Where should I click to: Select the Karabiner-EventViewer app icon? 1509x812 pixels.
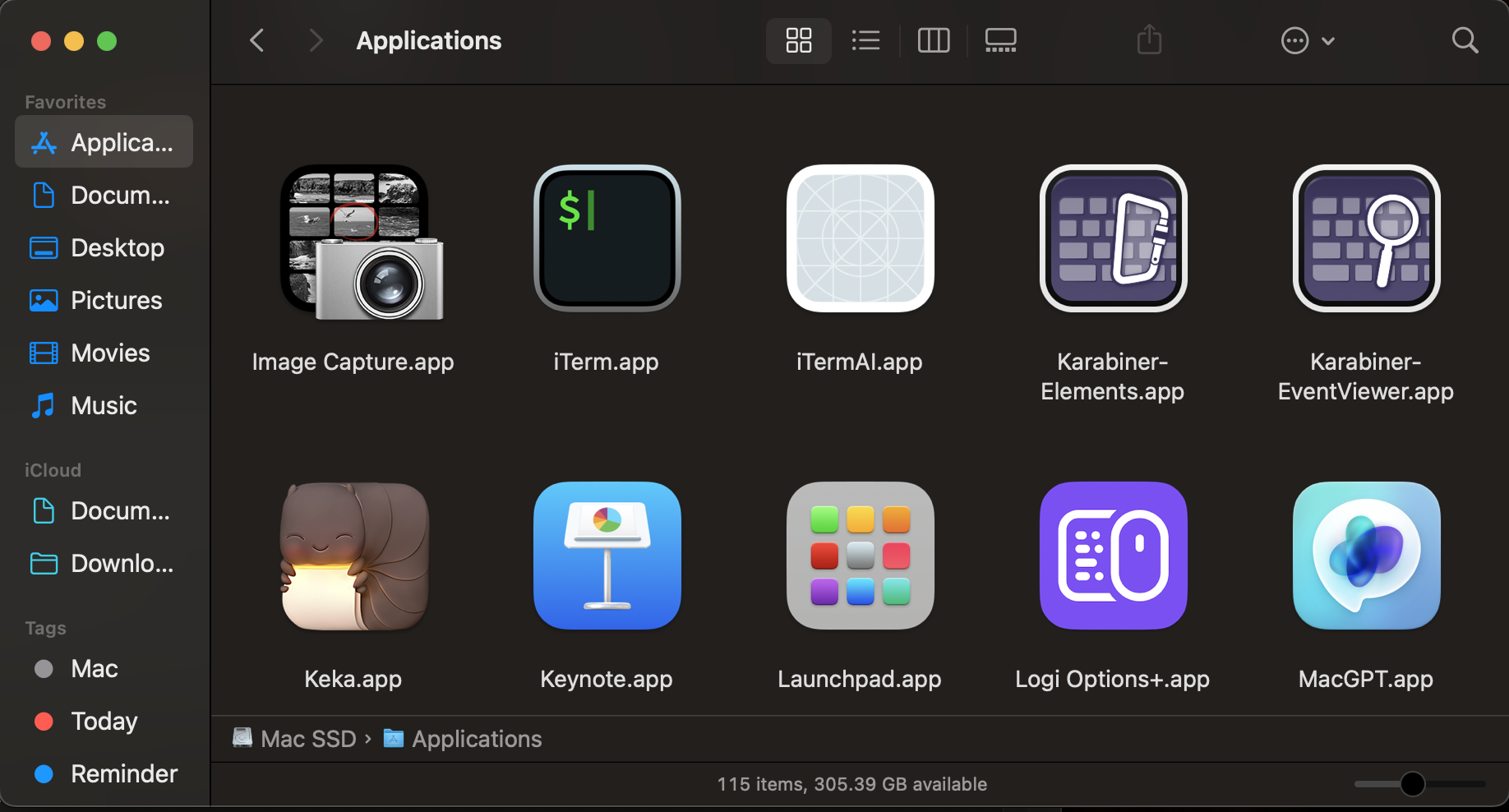pyautogui.click(x=1367, y=238)
